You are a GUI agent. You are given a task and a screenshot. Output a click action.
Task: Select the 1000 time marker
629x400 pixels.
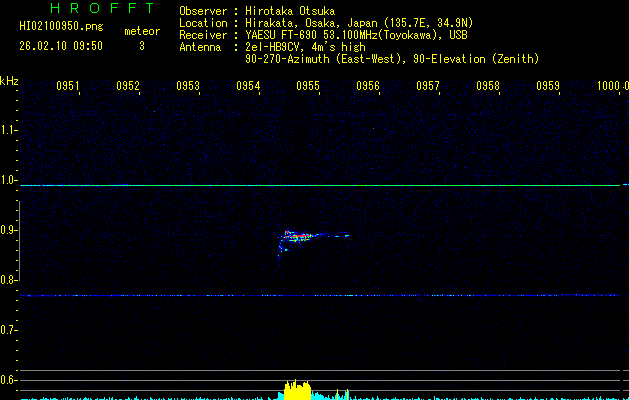point(609,86)
